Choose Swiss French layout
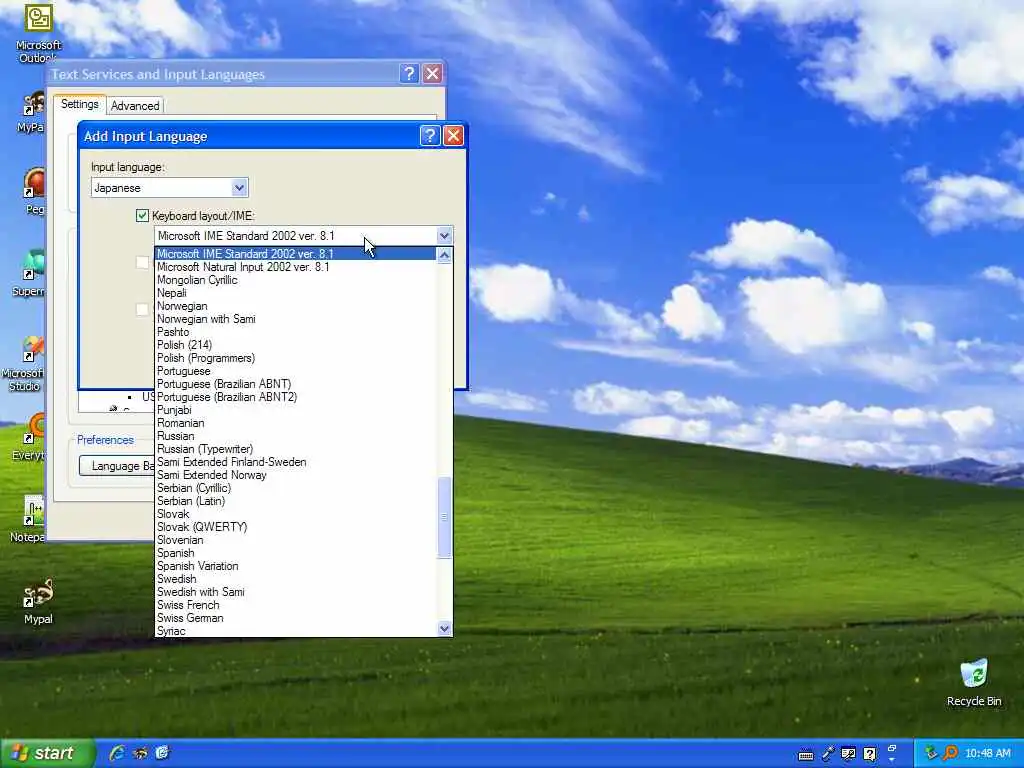The image size is (1024, 768). click(296, 605)
